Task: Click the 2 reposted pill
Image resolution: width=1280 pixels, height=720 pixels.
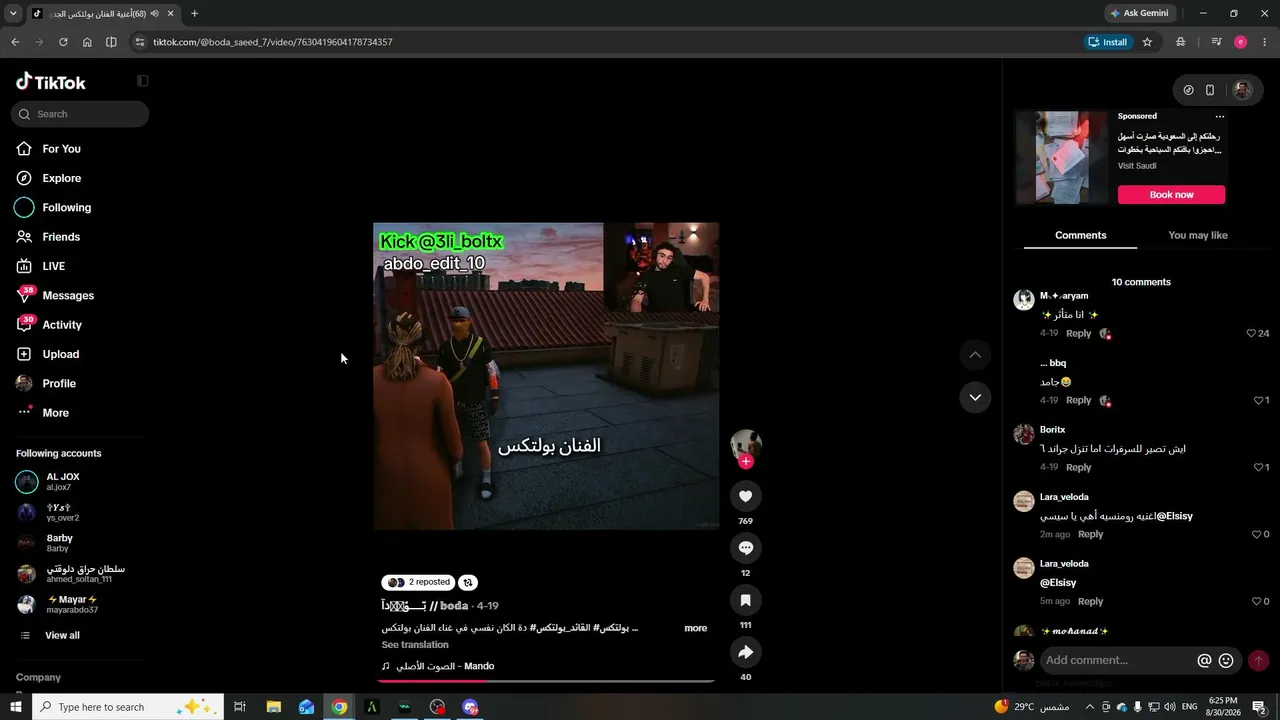Action: coord(418,582)
